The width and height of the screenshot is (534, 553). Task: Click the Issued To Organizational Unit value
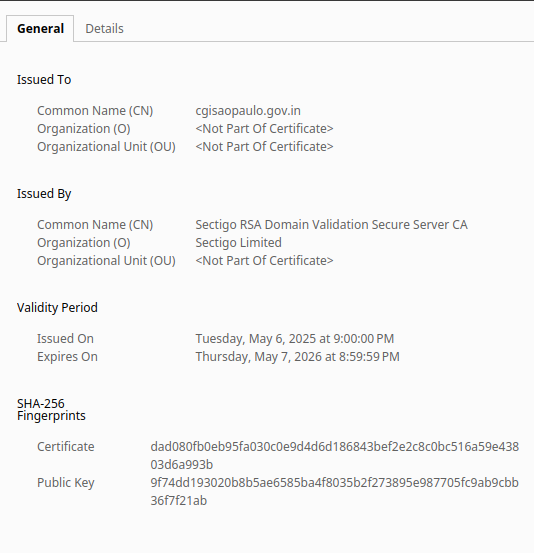point(264,147)
